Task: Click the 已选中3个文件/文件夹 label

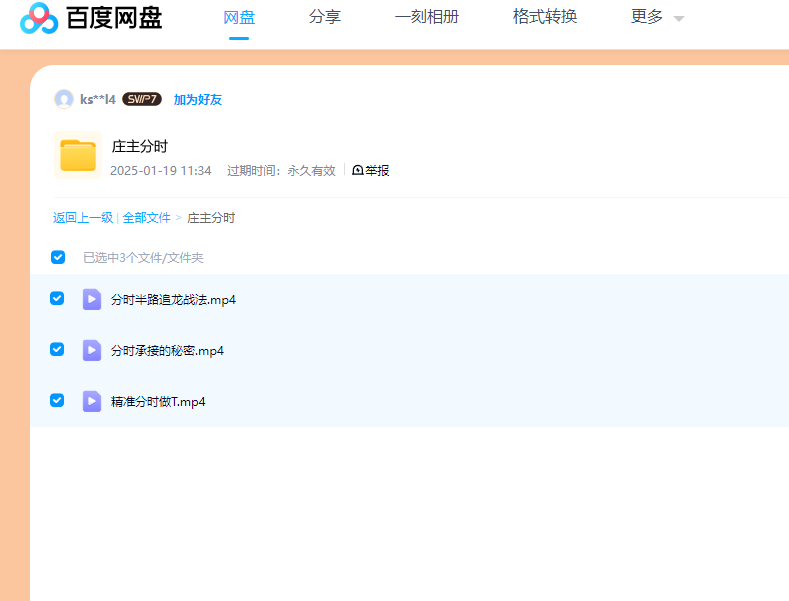Action: 143,258
